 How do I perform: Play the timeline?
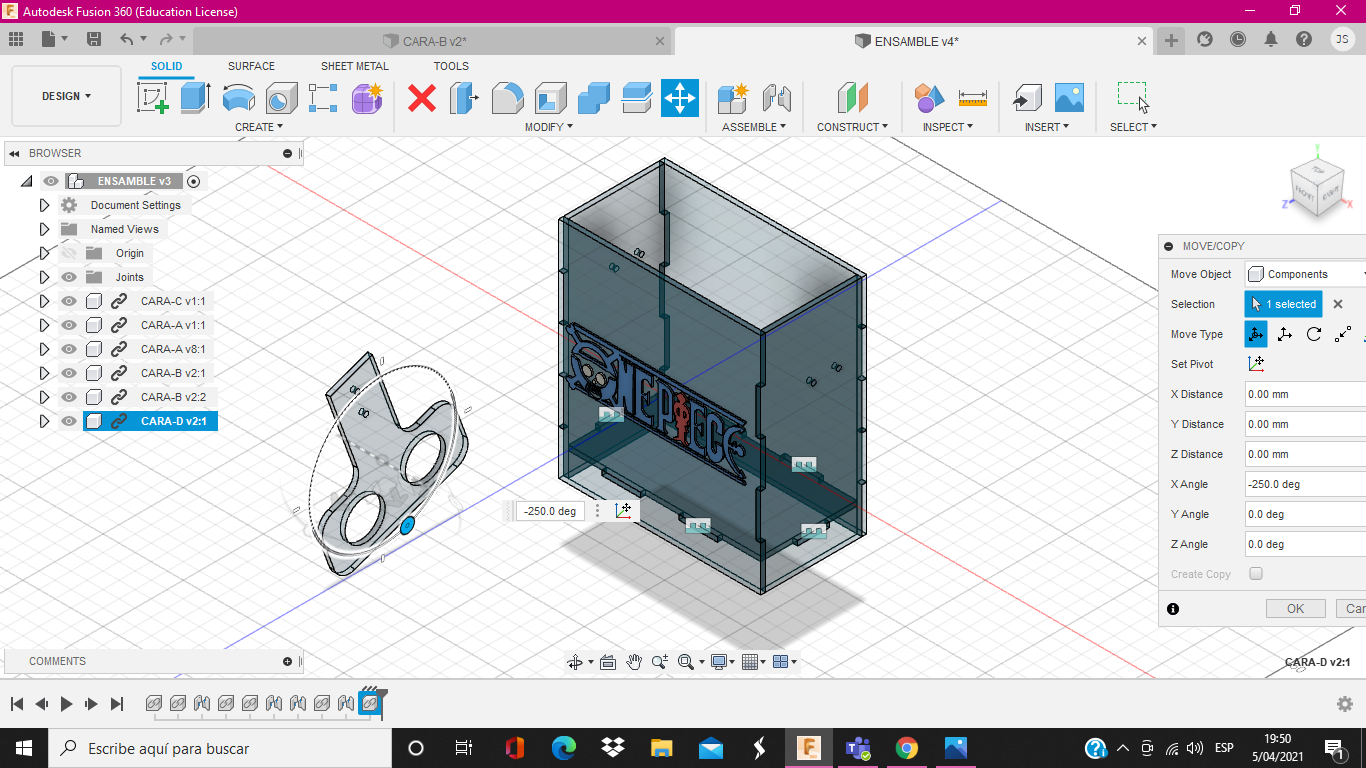pos(67,704)
